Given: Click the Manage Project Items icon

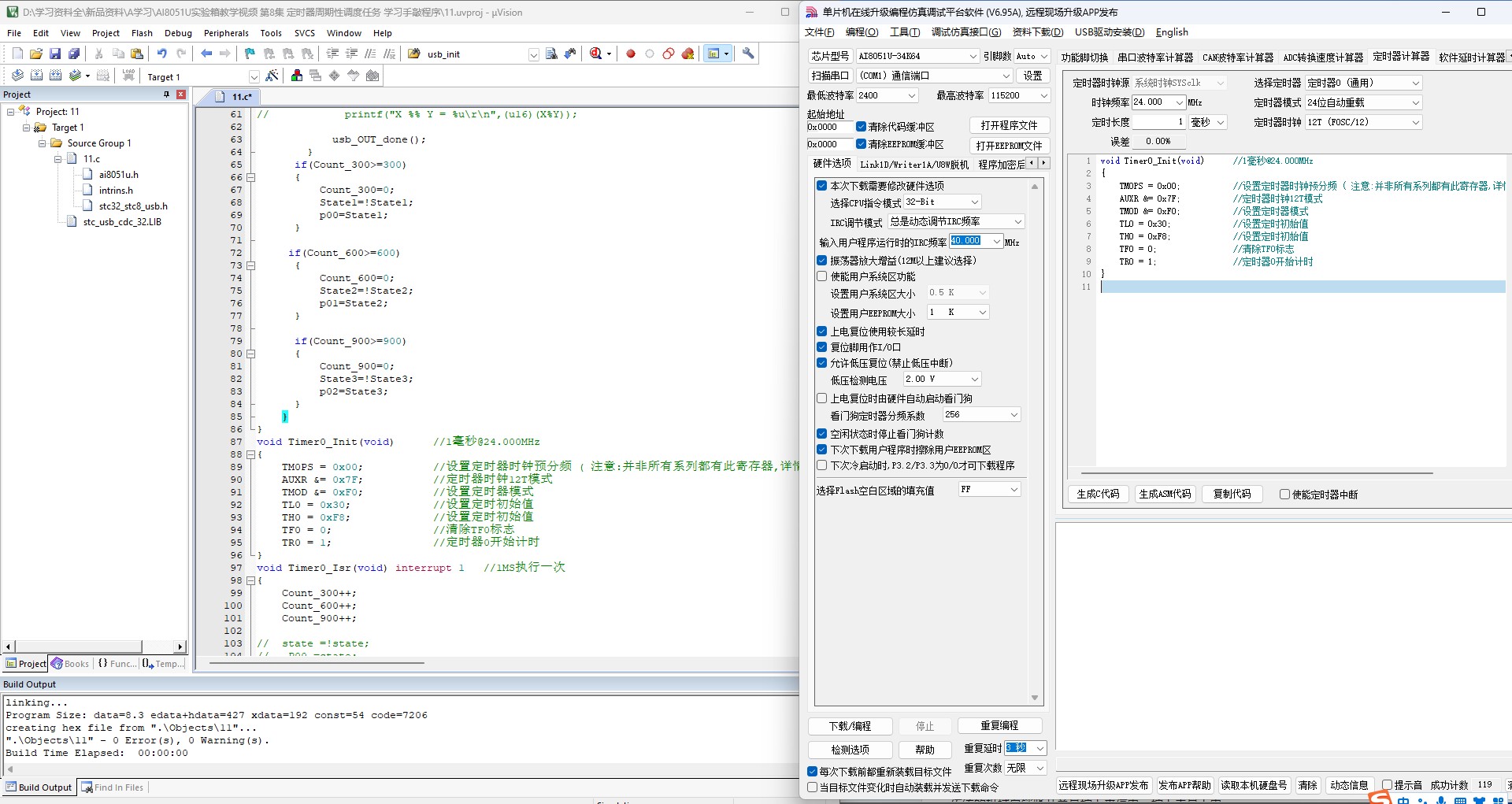Looking at the screenshot, I should [297, 76].
